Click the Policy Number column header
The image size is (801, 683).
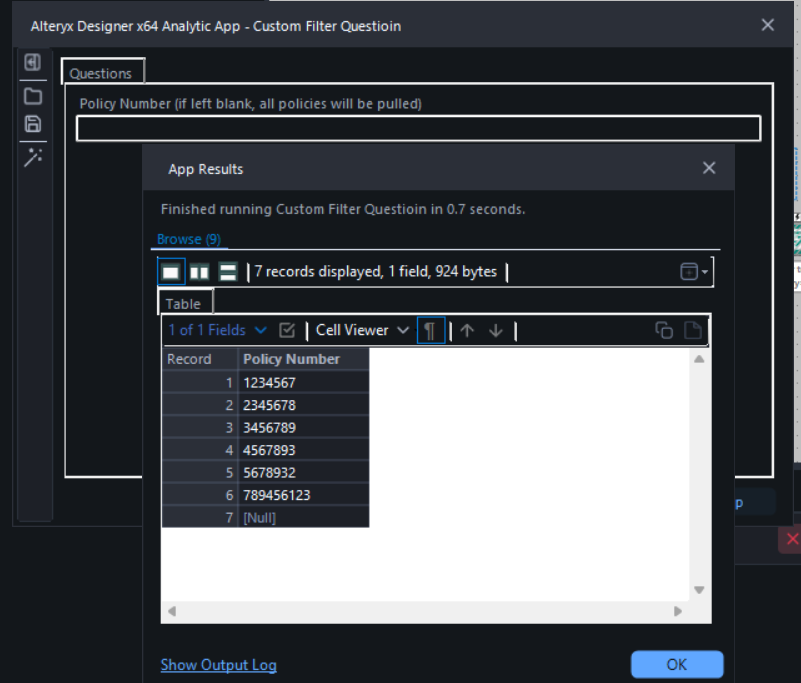(303, 359)
